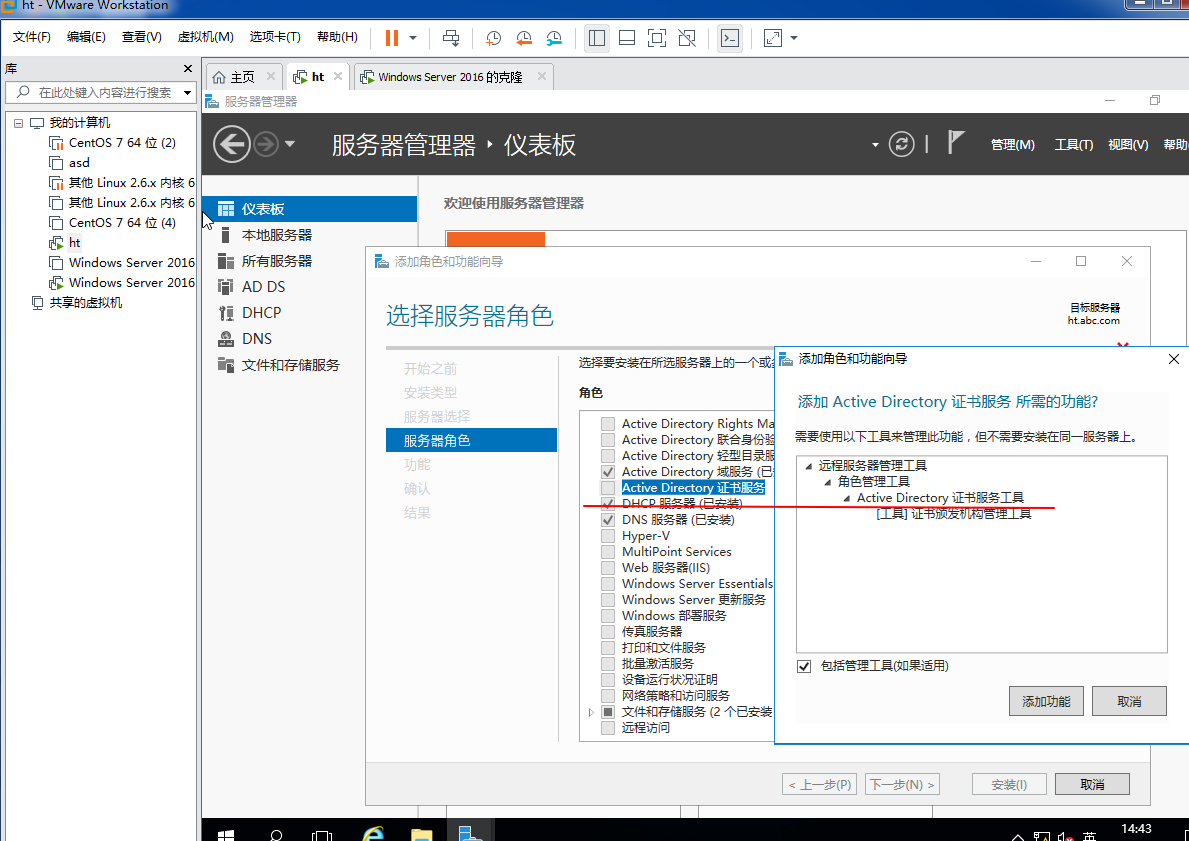The width and height of the screenshot is (1189, 841).
Task: Check the Web 服务器(IIS) checkbox
Action: coord(607,567)
